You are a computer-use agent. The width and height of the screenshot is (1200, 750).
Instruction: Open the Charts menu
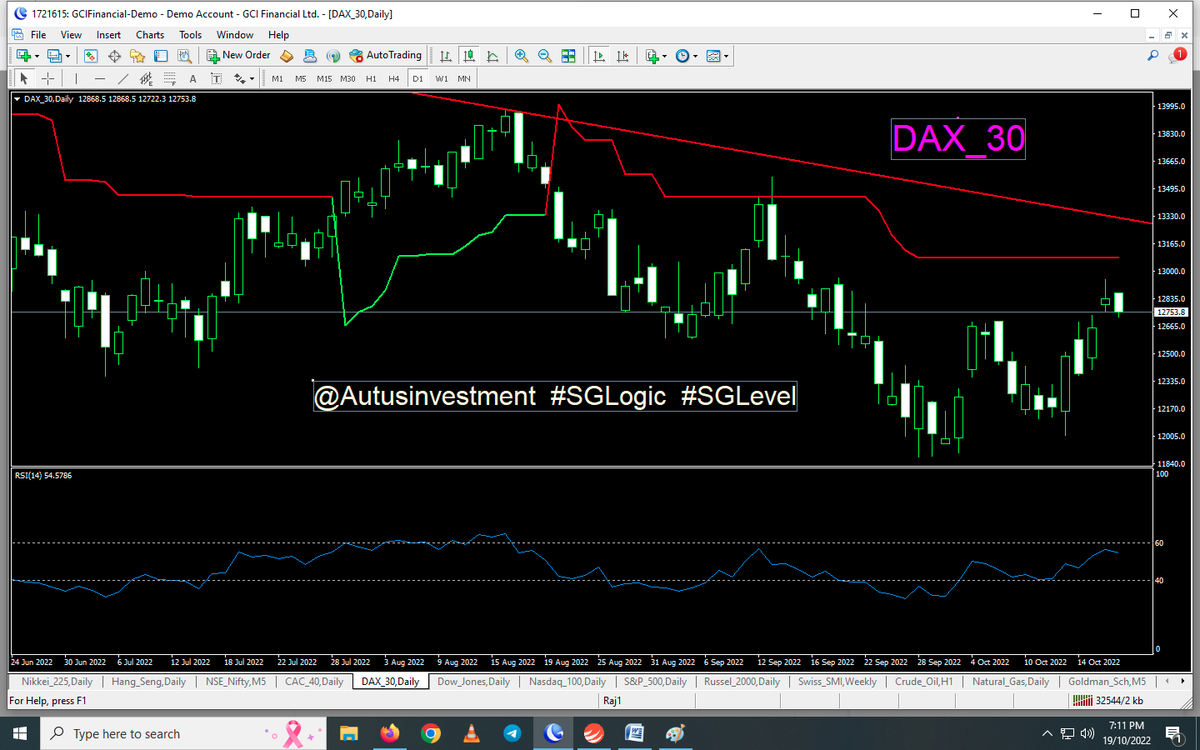[x=150, y=35]
